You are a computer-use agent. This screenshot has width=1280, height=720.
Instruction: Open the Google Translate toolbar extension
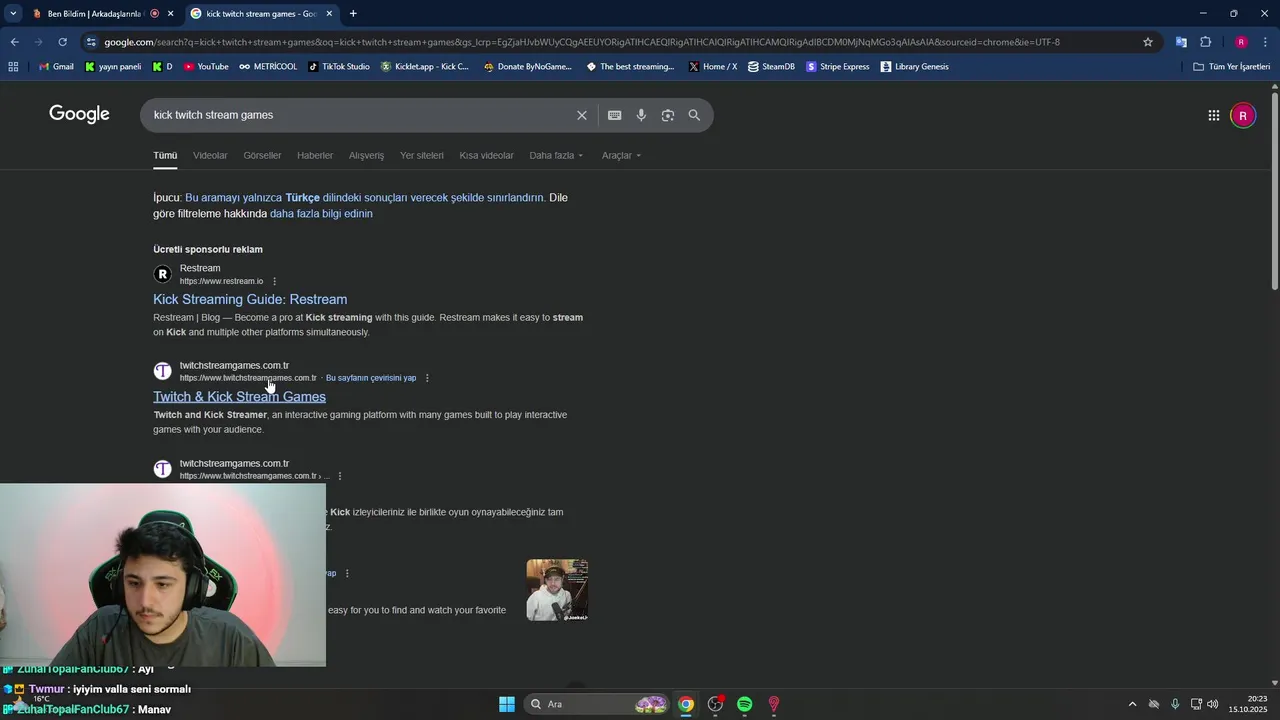(1181, 42)
